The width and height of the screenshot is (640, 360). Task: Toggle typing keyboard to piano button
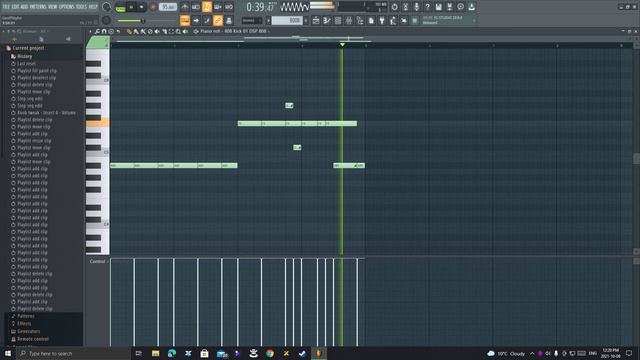(185, 20)
